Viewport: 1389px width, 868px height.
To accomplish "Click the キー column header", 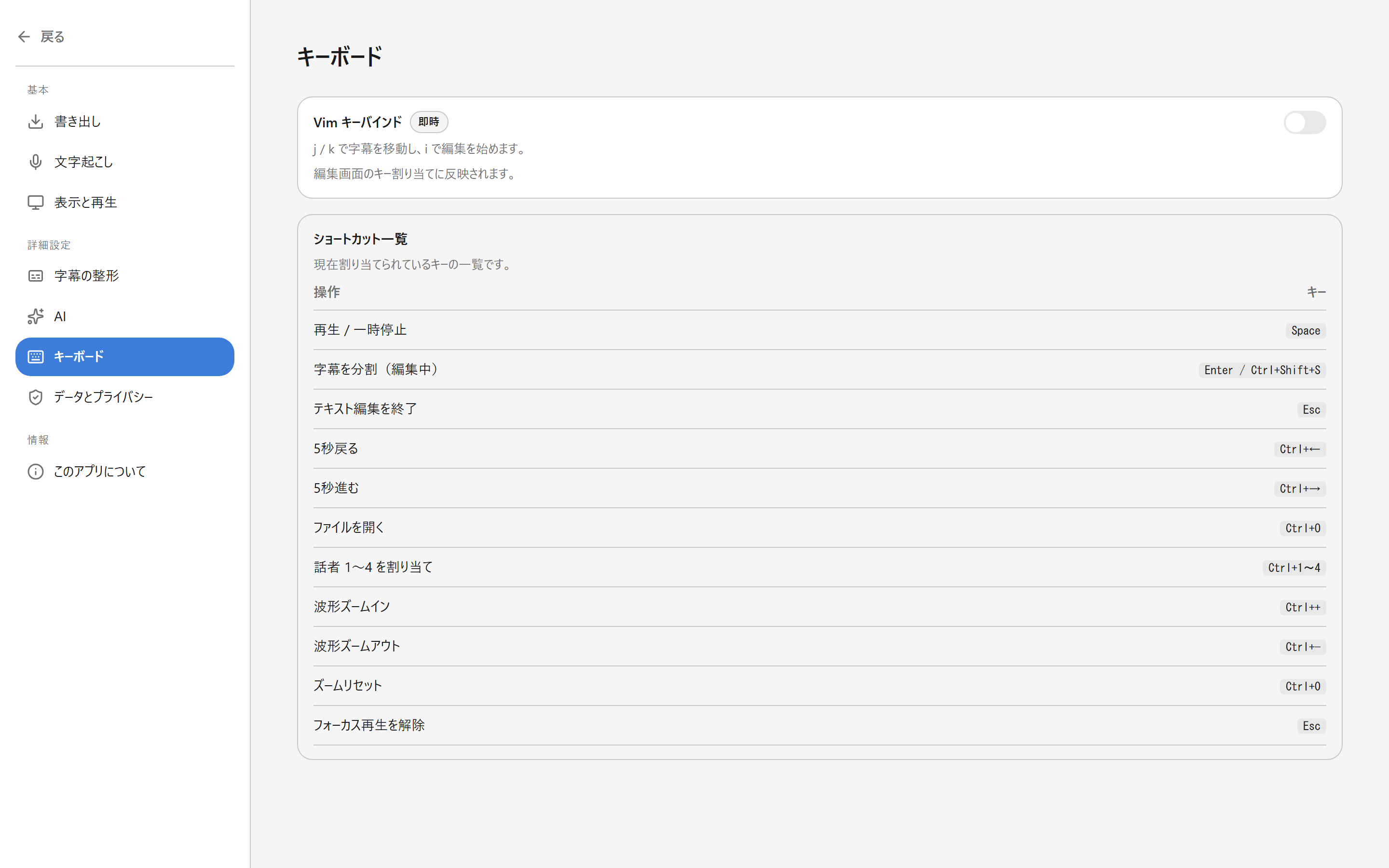I will pos(1316,292).
